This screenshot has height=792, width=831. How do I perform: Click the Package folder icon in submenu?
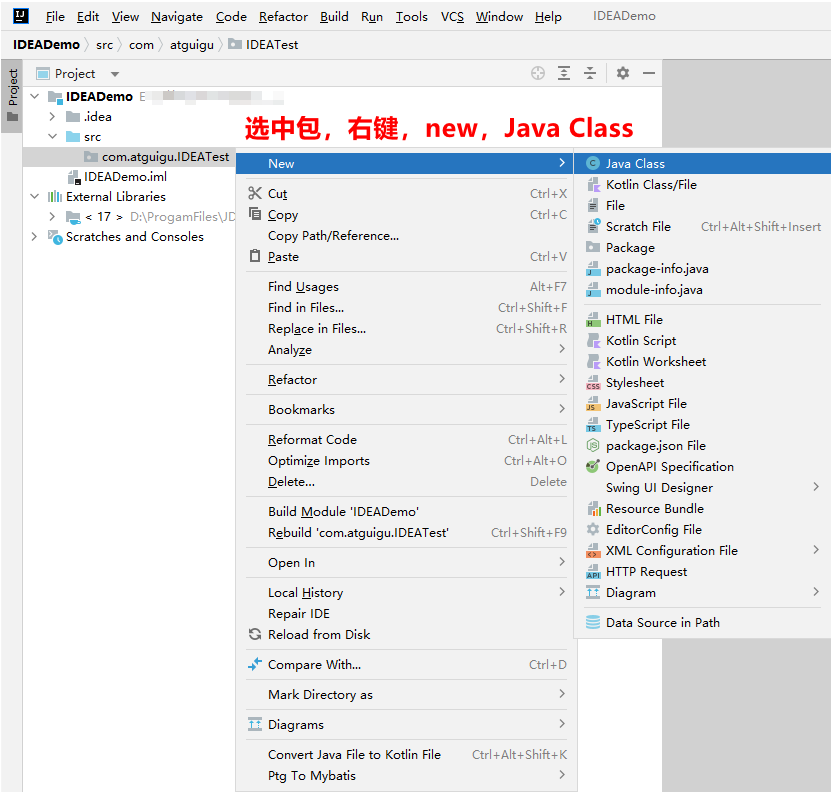coord(593,247)
